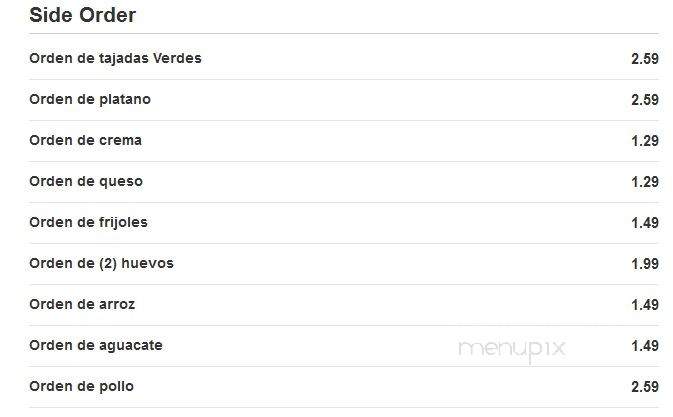Click the 1.99 price for huevos
Image resolution: width=673 pixels, height=417 pixels.
click(x=645, y=264)
